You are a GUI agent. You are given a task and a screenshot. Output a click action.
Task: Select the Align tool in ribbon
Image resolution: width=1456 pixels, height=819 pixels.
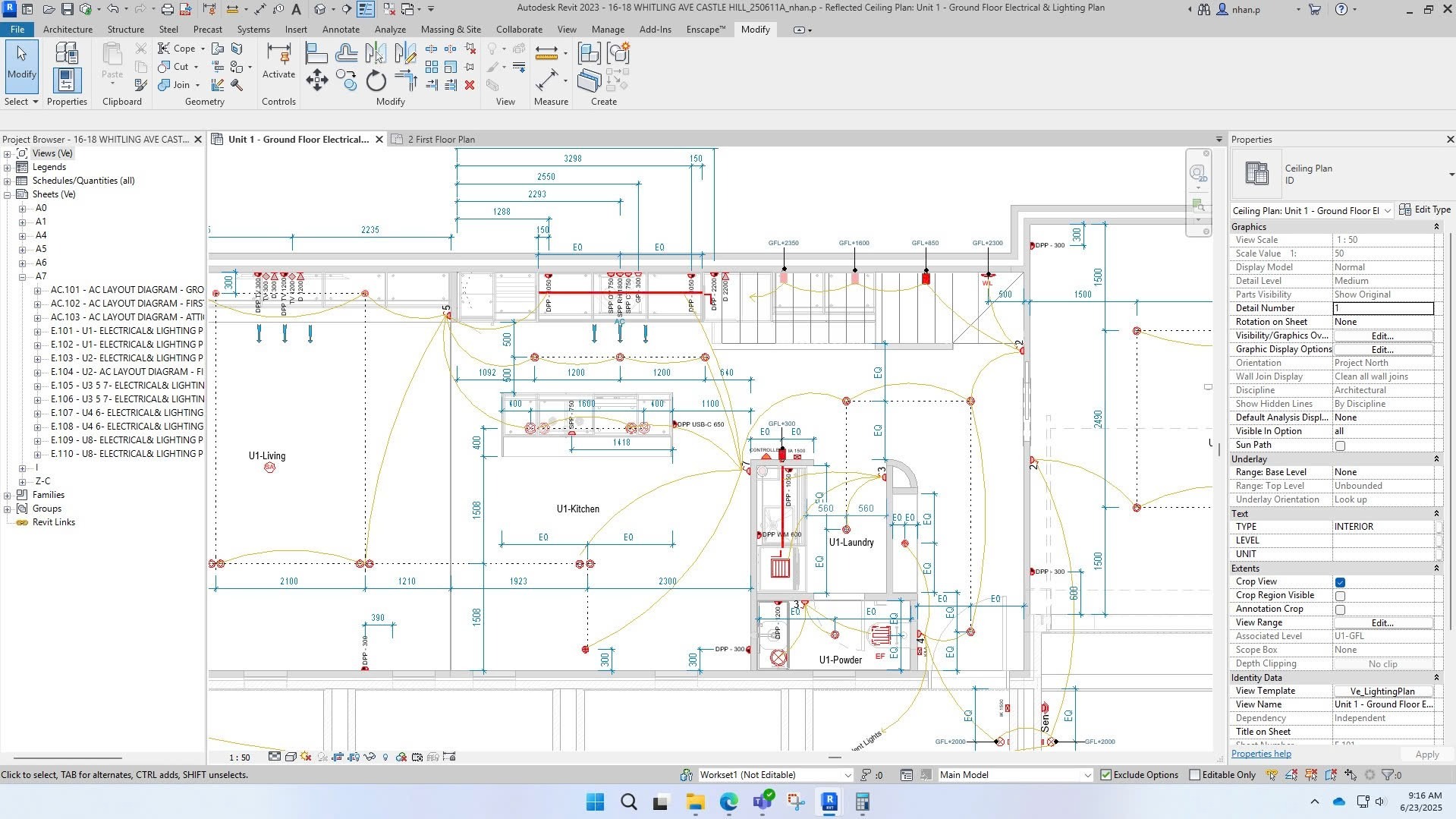tap(316, 53)
